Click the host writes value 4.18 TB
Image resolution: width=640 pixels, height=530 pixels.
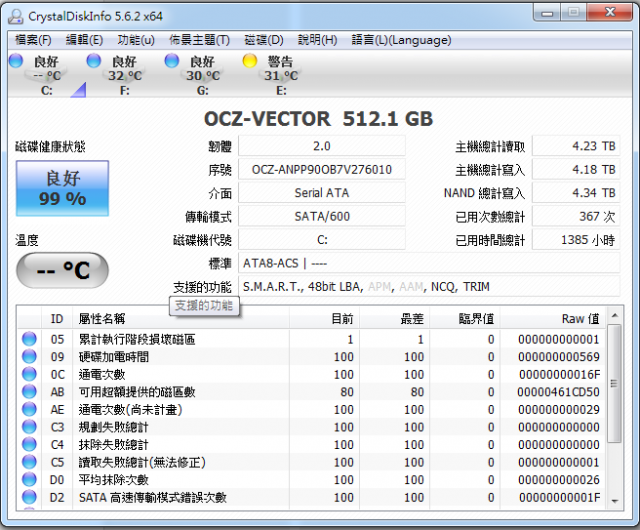pos(576,169)
